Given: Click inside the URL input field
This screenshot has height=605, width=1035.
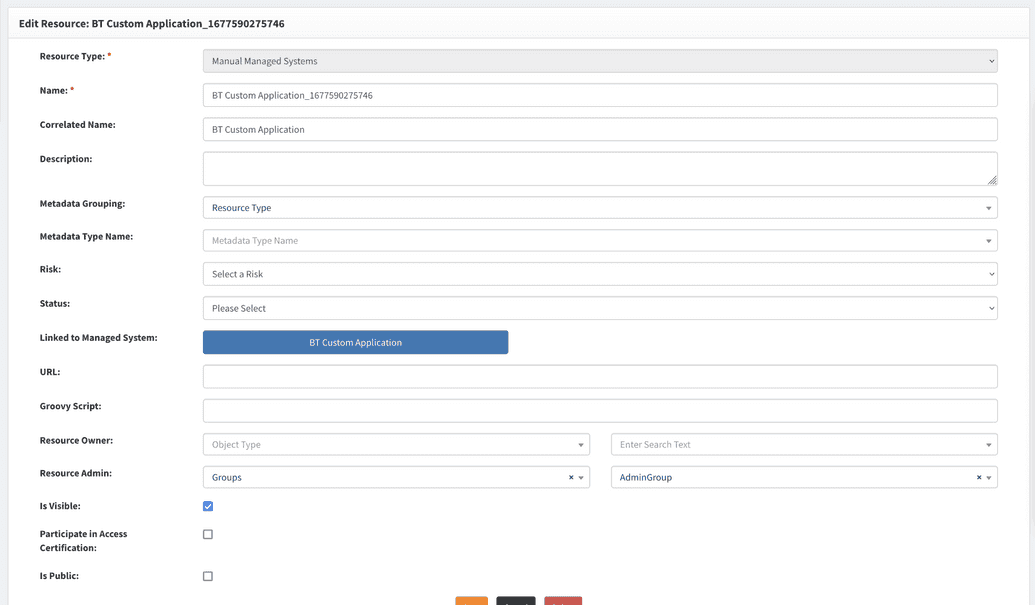Looking at the screenshot, I should (600, 375).
